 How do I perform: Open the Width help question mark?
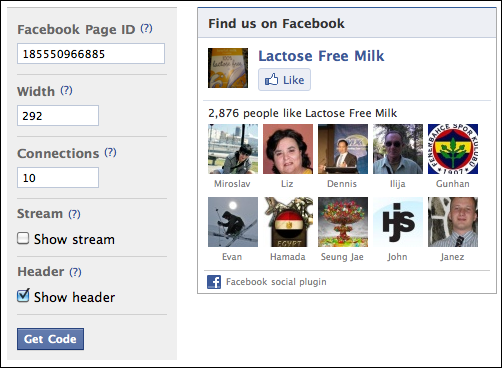[x=66, y=90]
